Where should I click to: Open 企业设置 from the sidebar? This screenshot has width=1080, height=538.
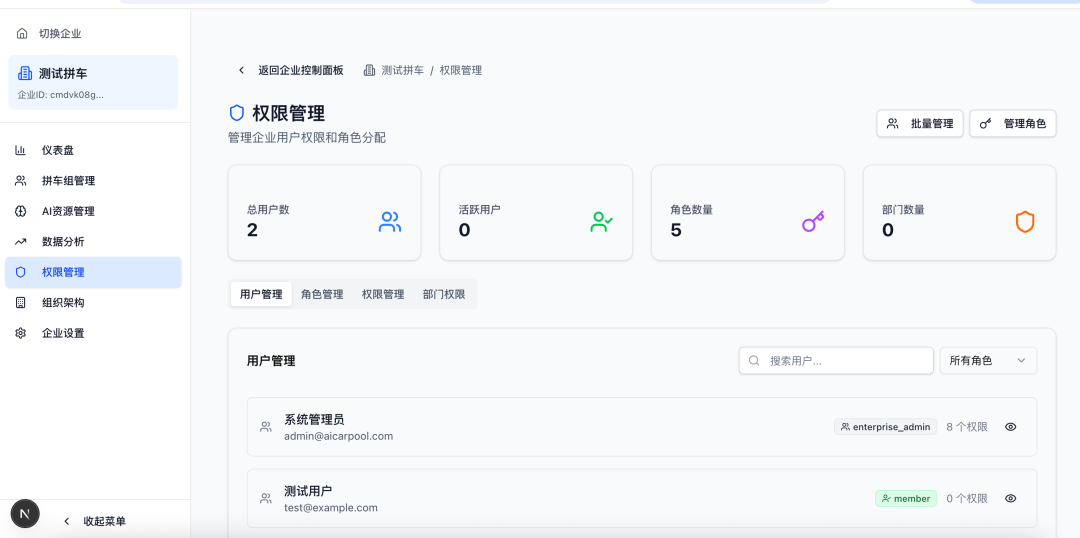pyautogui.click(x=93, y=333)
